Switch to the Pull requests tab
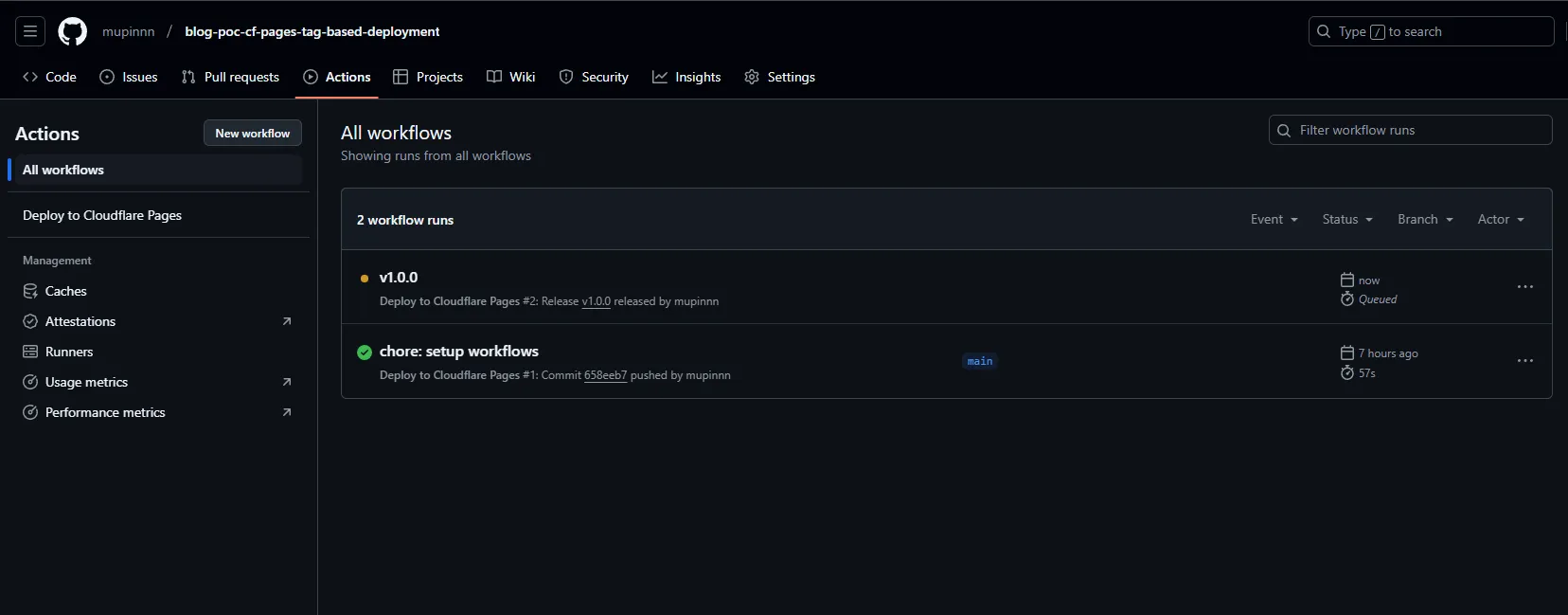Screen dimensions: 1568x615 [230, 77]
